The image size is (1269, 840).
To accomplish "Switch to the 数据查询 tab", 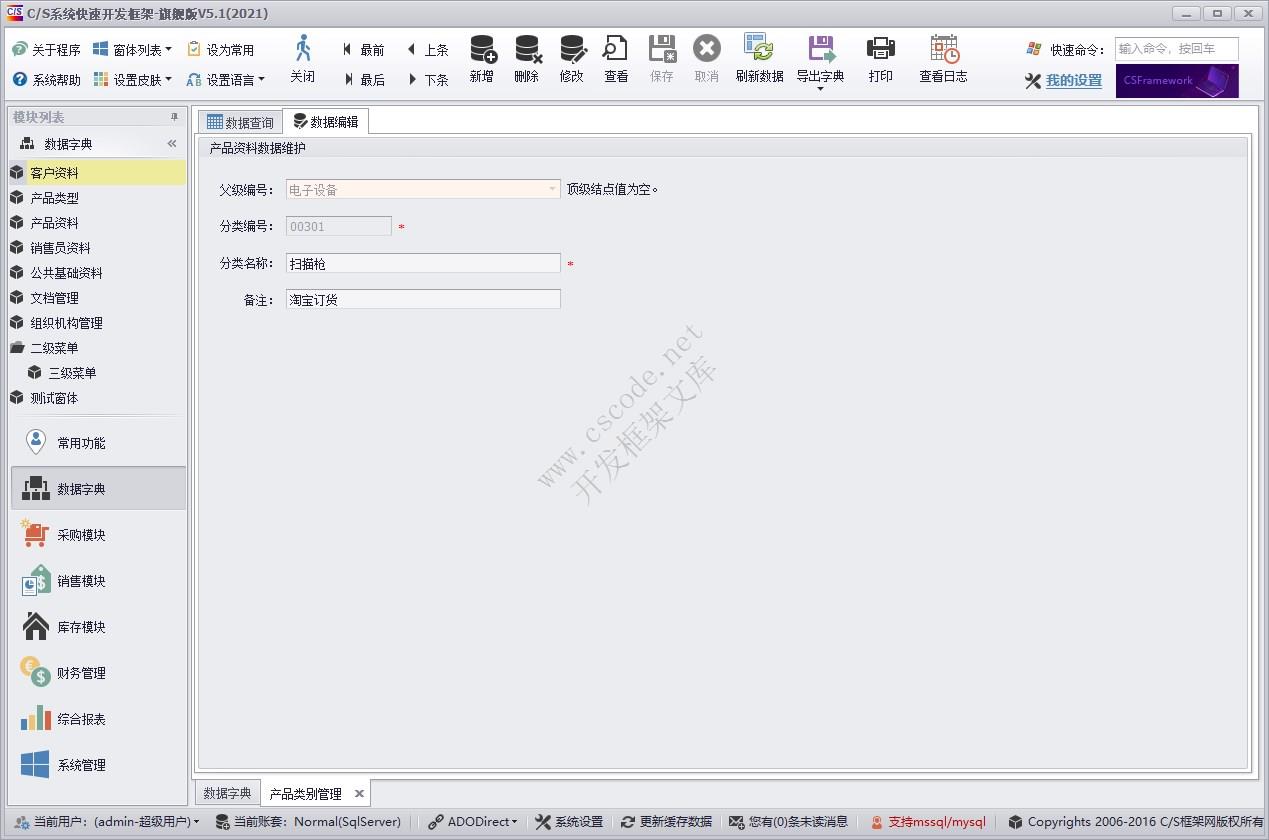I will click(239, 120).
